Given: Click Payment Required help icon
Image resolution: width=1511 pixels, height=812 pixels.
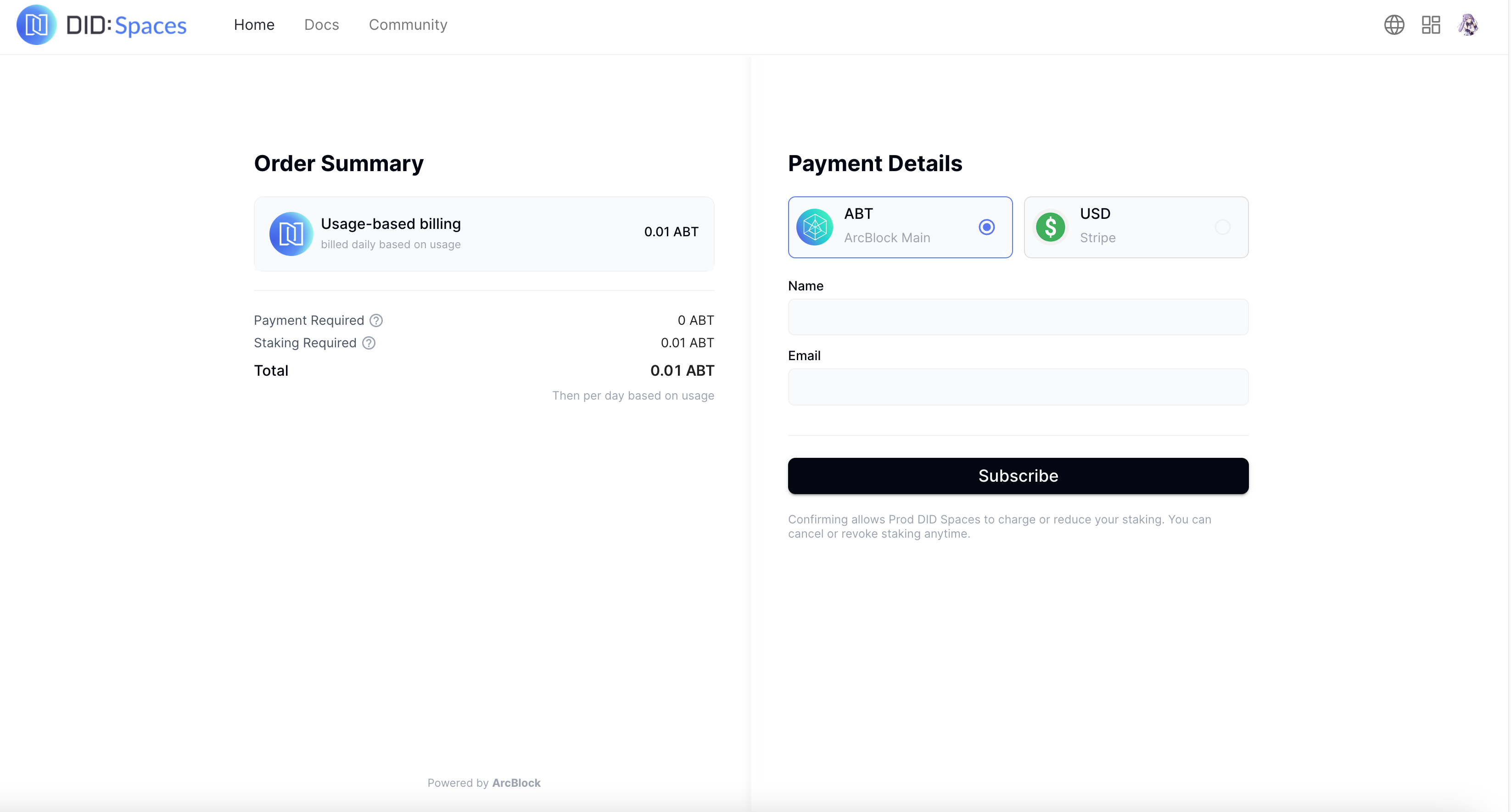Looking at the screenshot, I should click(376, 320).
